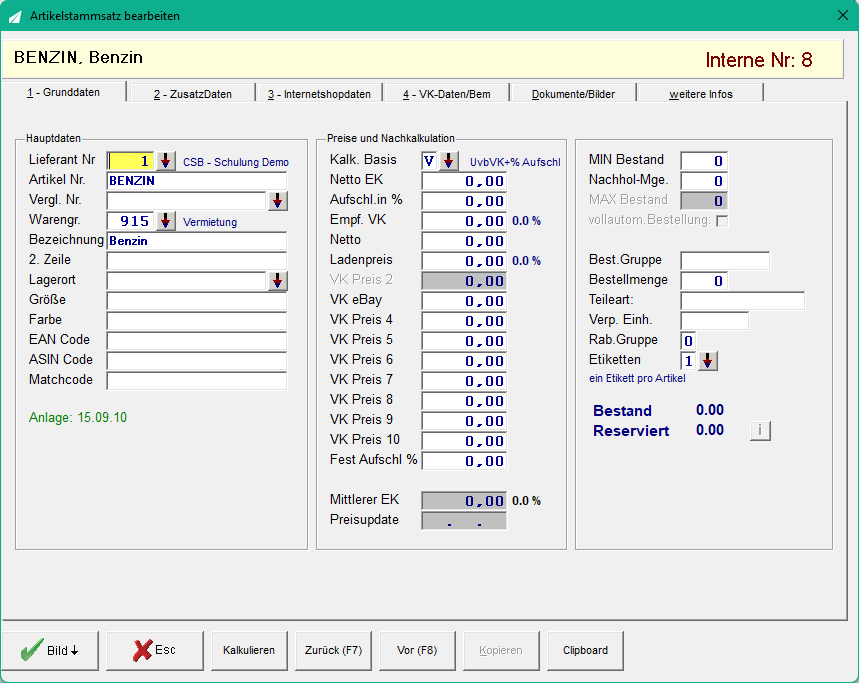Open the Warengr. lookup arrow

coord(165,221)
